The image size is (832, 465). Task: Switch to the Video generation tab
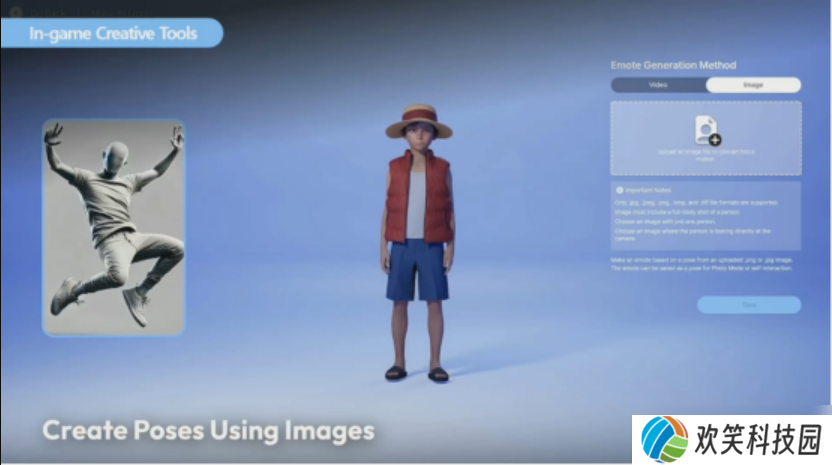658,85
